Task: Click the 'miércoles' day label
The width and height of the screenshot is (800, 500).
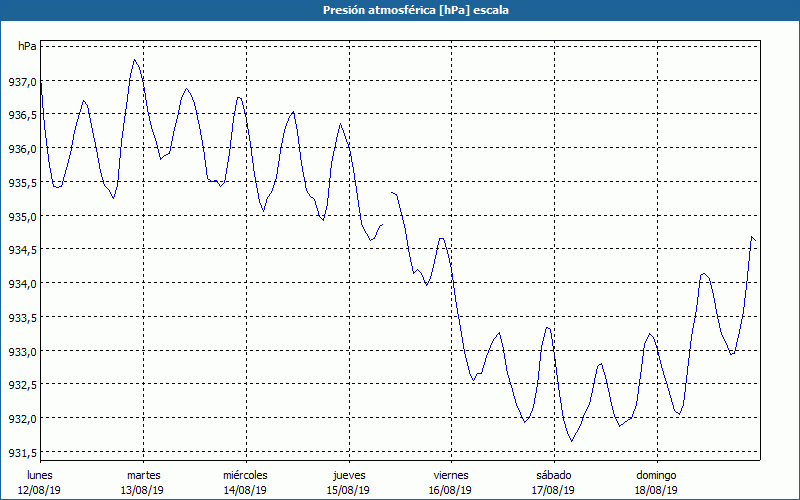Action: click(245, 475)
